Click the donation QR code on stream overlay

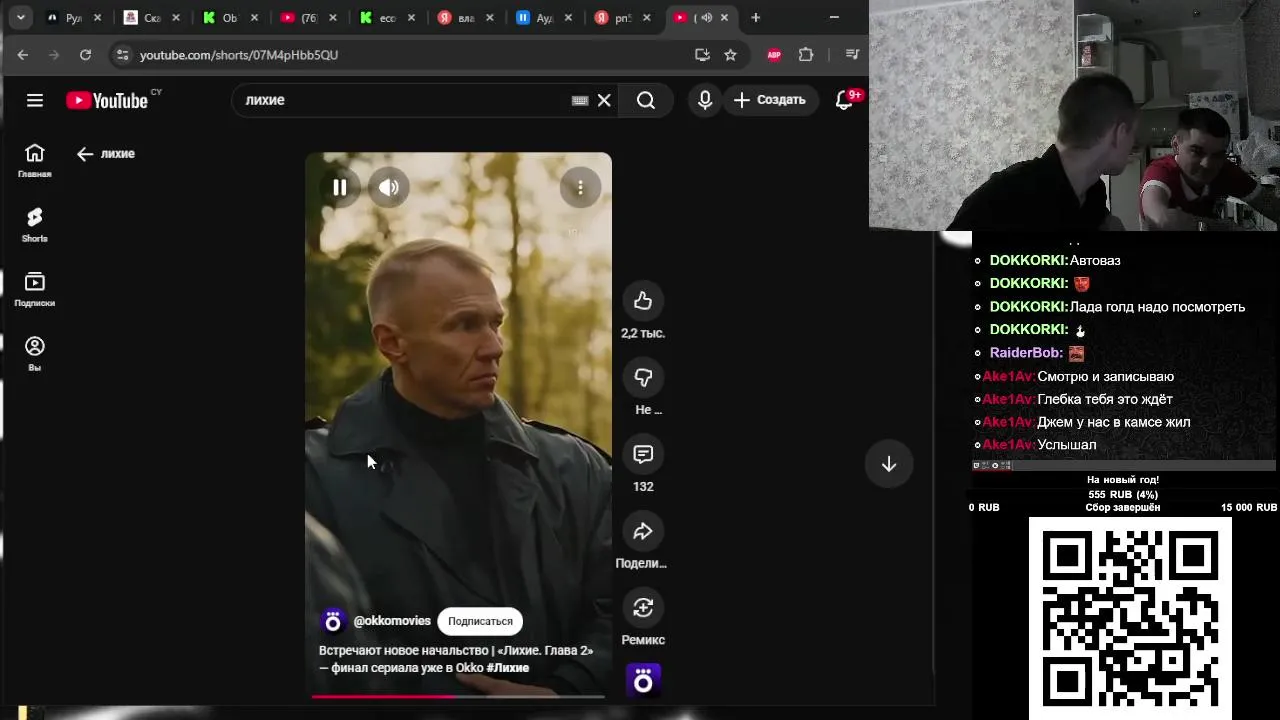click(x=1130, y=617)
